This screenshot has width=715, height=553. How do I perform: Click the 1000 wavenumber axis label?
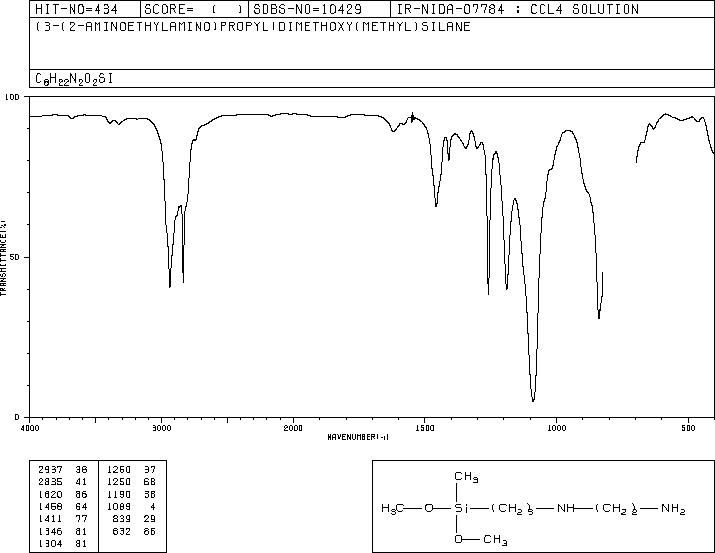(x=556, y=428)
